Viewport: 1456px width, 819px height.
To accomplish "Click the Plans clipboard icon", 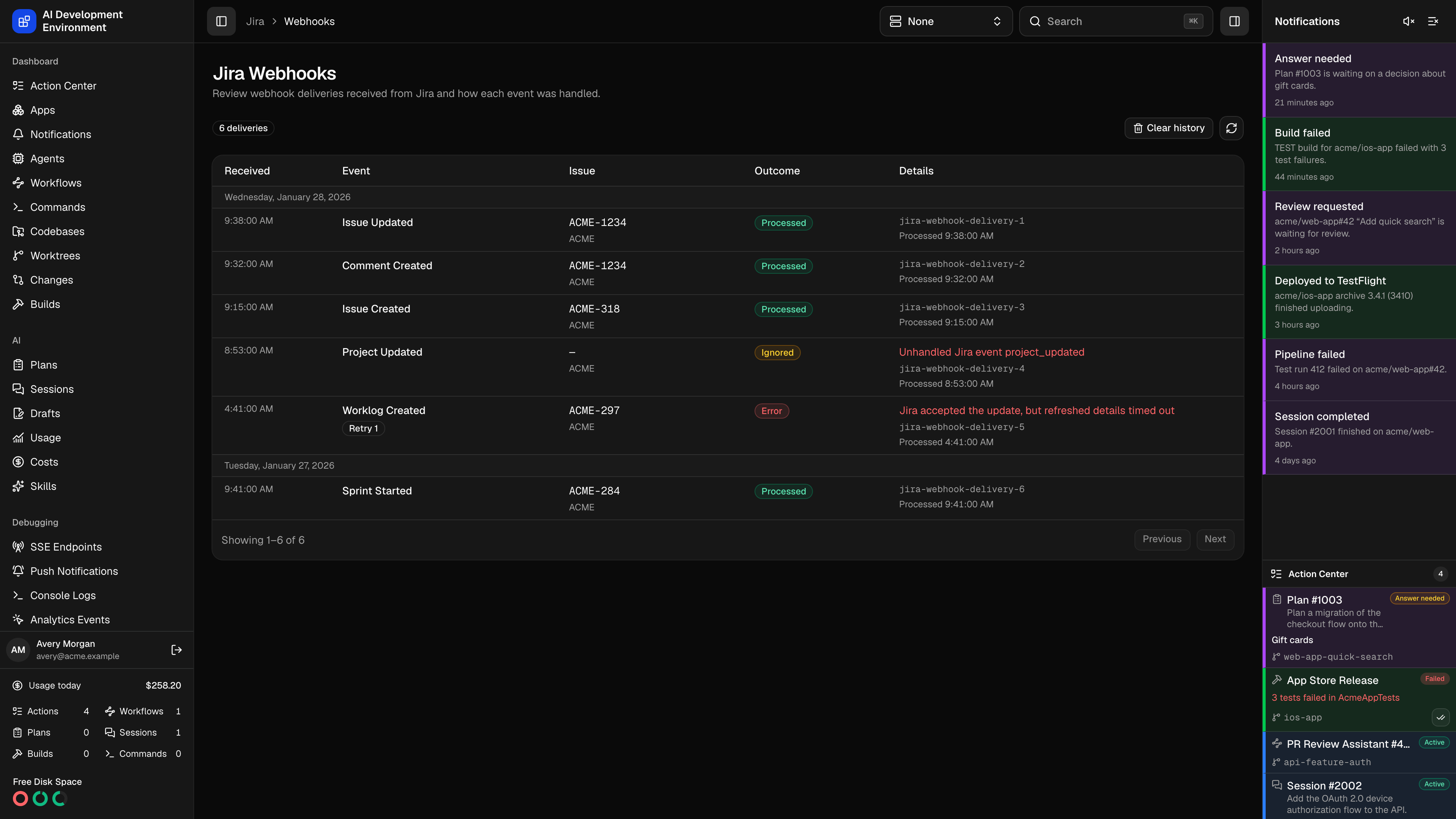I will (x=18, y=365).
